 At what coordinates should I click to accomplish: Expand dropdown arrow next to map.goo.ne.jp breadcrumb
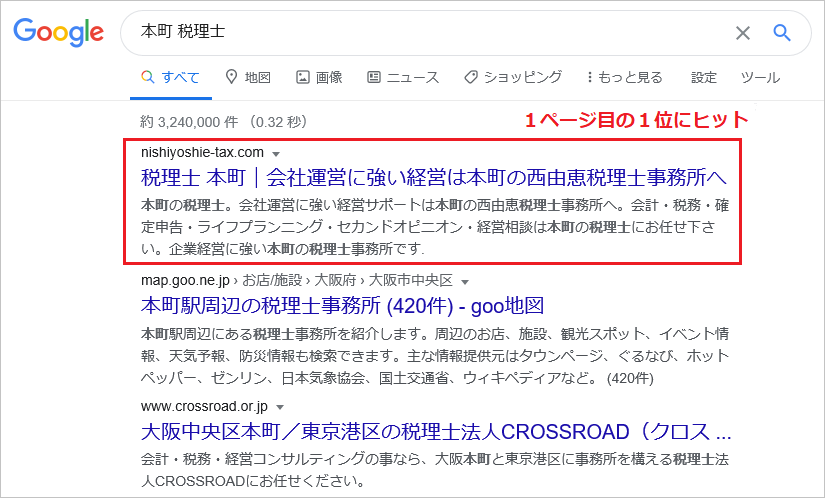(x=465, y=282)
